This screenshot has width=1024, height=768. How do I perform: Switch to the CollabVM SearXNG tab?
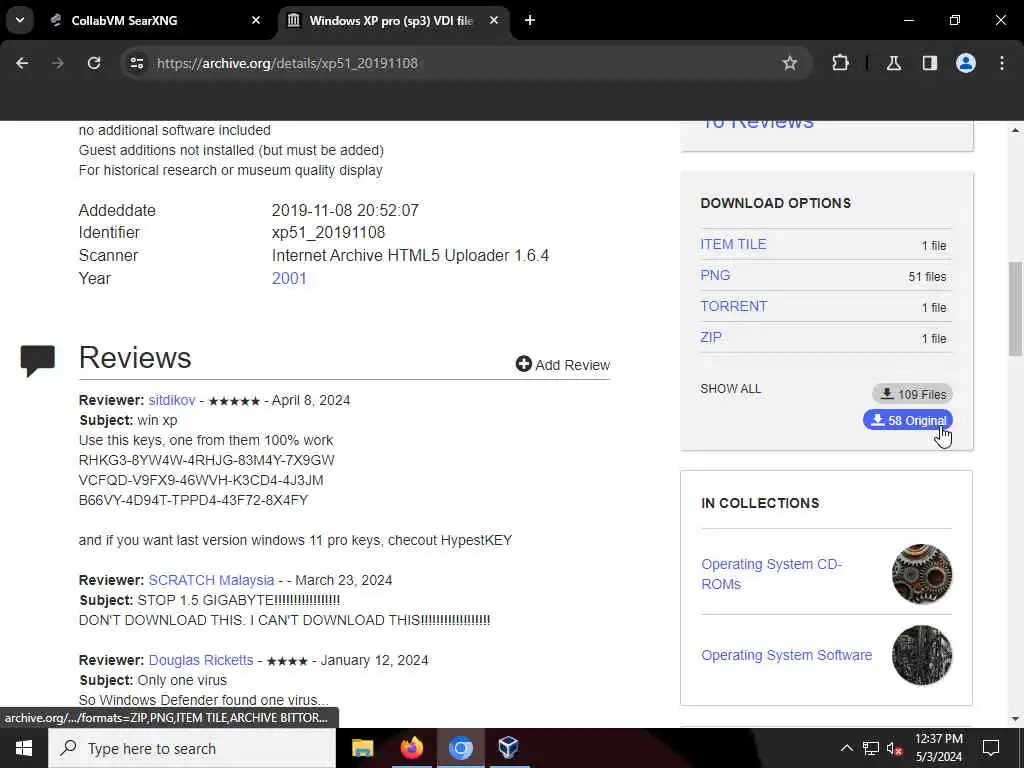(x=157, y=20)
